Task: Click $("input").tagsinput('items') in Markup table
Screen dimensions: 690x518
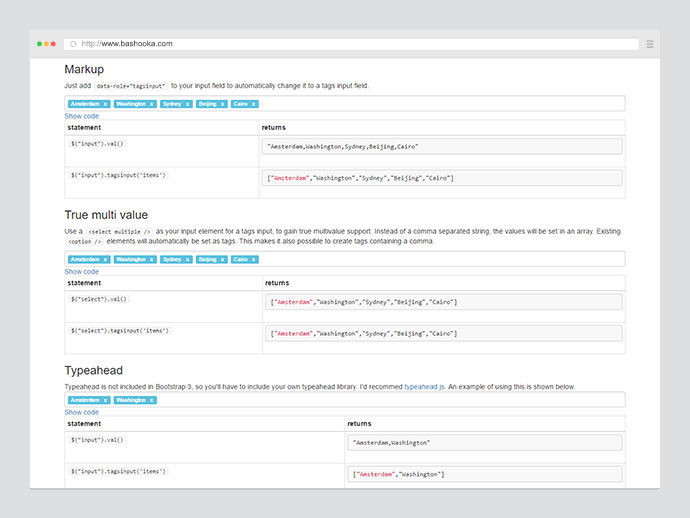Action: click(x=118, y=176)
